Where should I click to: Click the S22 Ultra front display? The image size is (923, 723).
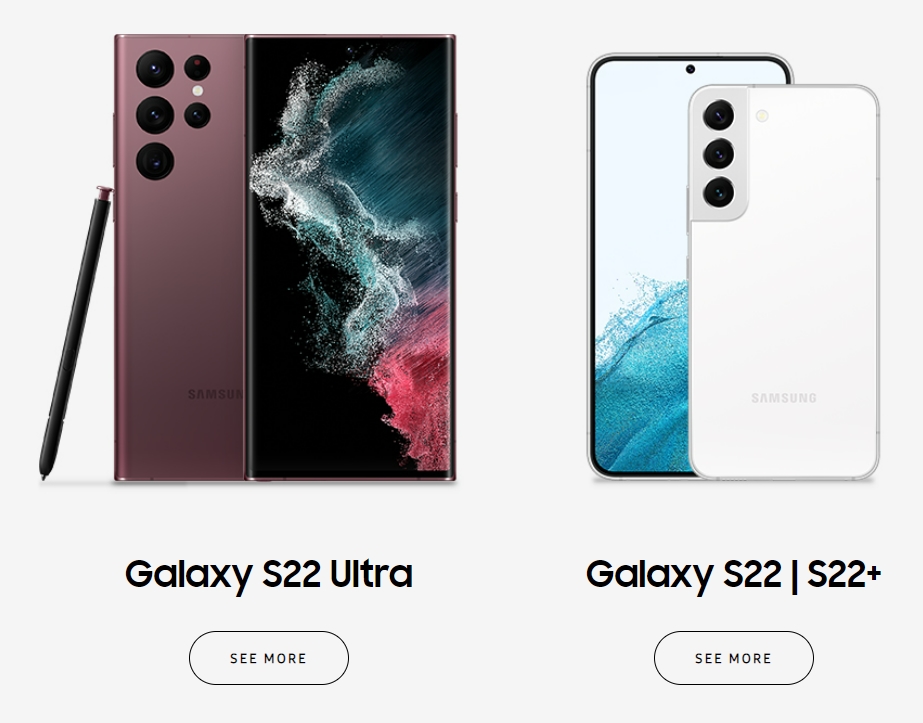(350, 258)
